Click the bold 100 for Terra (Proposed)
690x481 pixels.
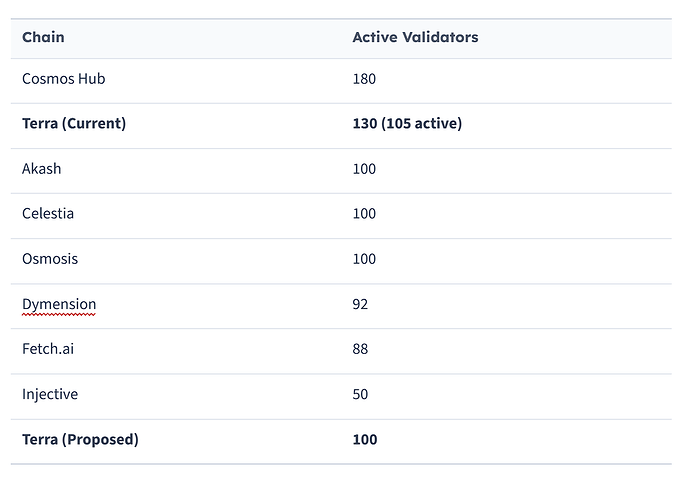click(x=365, y=439)
